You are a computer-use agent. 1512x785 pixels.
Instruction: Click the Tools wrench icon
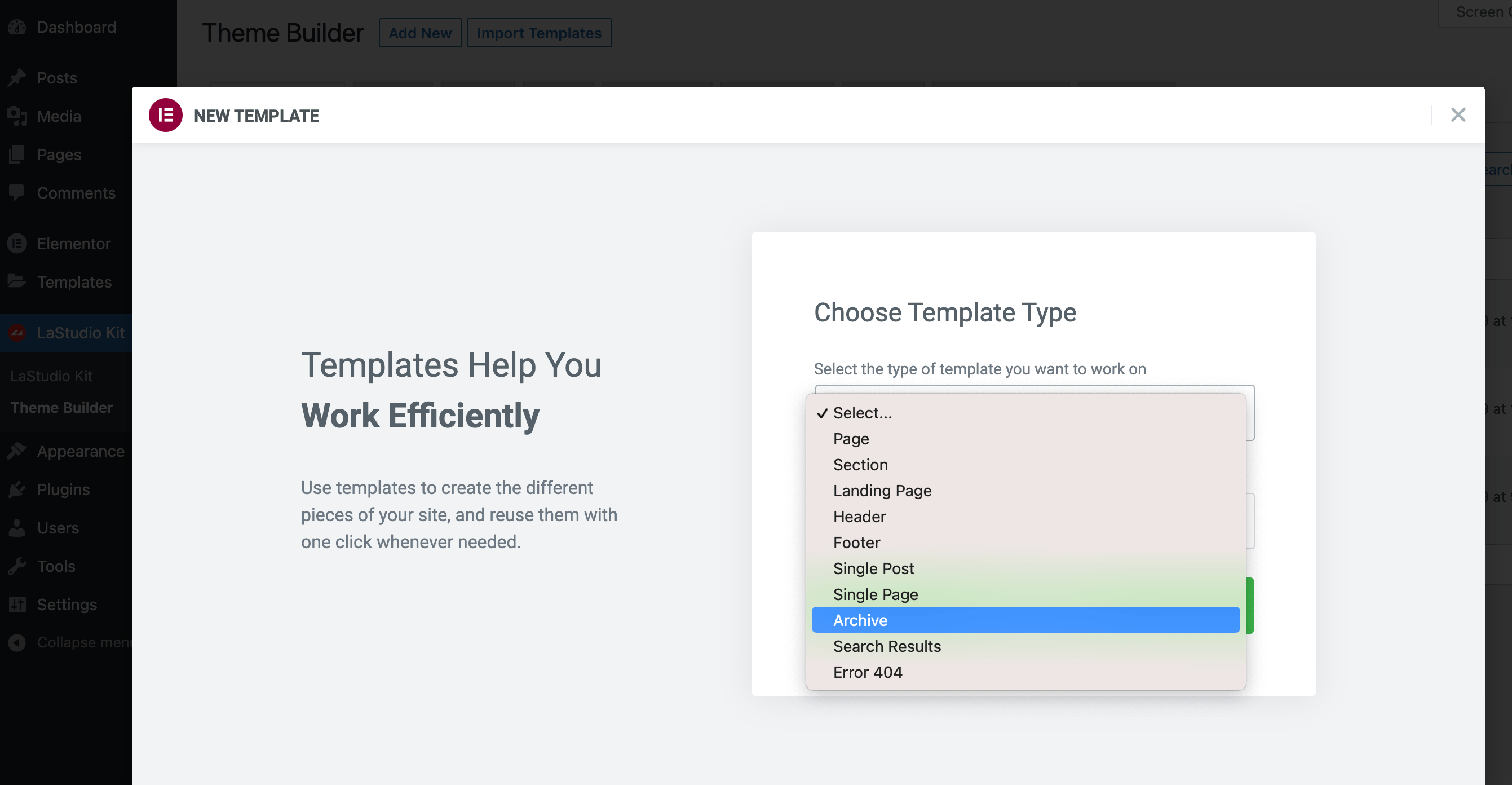[17, 566]
